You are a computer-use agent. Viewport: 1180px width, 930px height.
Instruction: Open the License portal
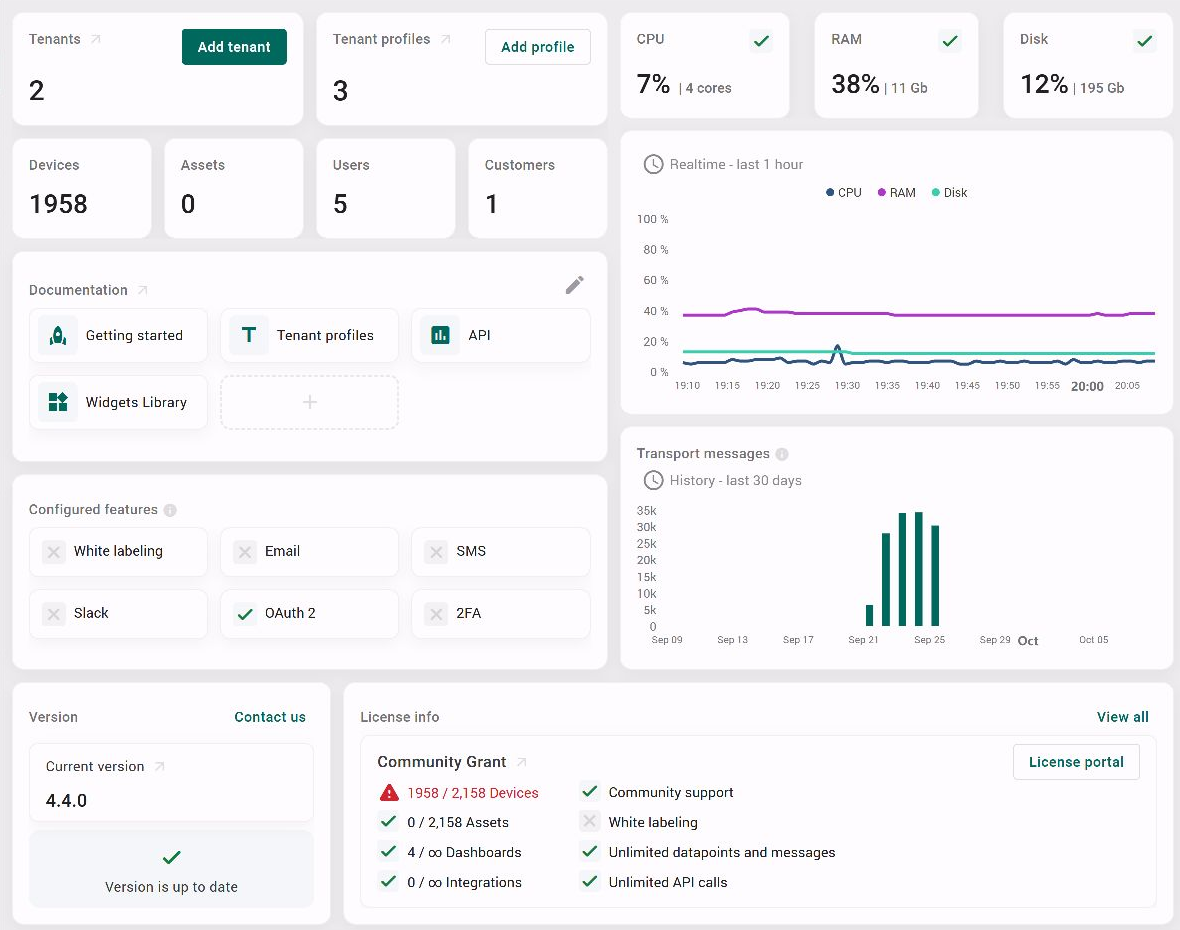1076,762
